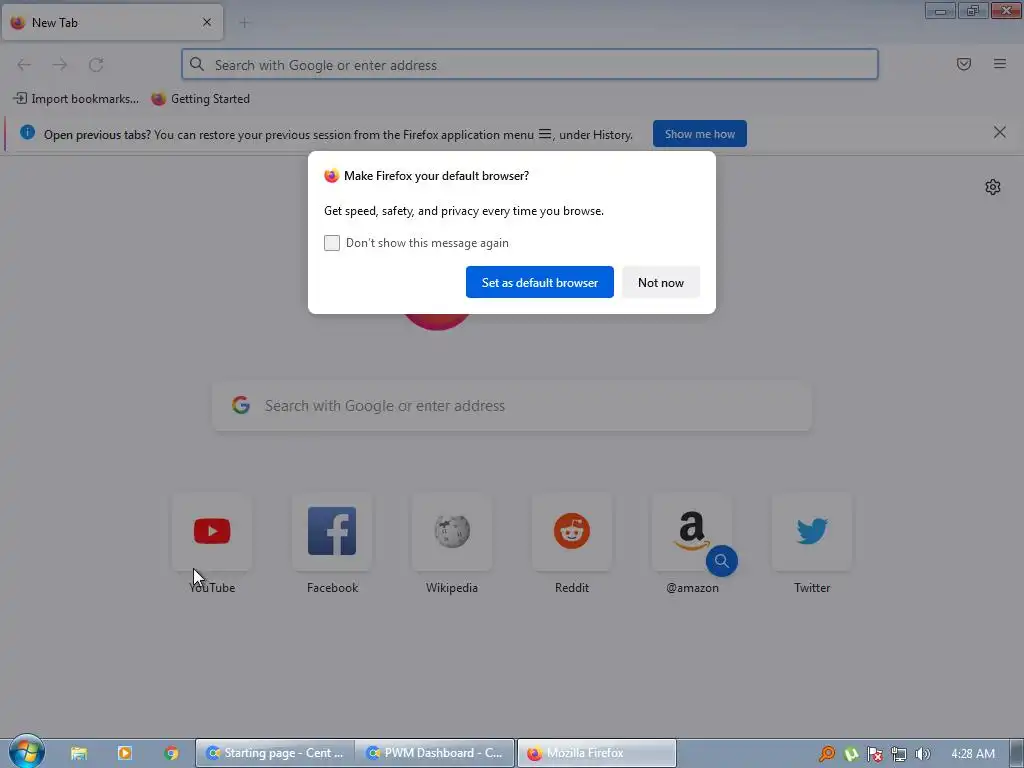The image size is (1024, 768).
Task: Restore down the Firefox window
Action: [973, 11]
